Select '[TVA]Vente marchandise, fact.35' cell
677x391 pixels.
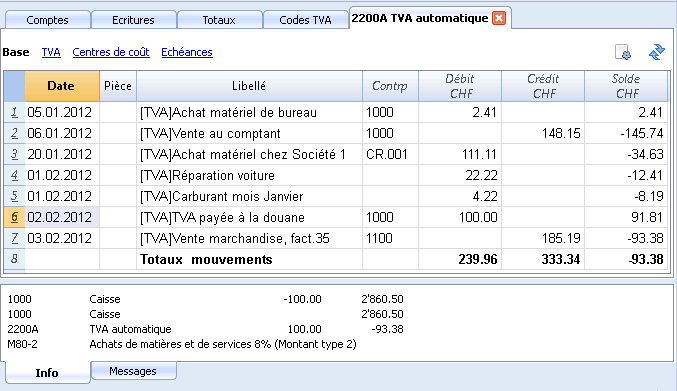click(249, 238)
